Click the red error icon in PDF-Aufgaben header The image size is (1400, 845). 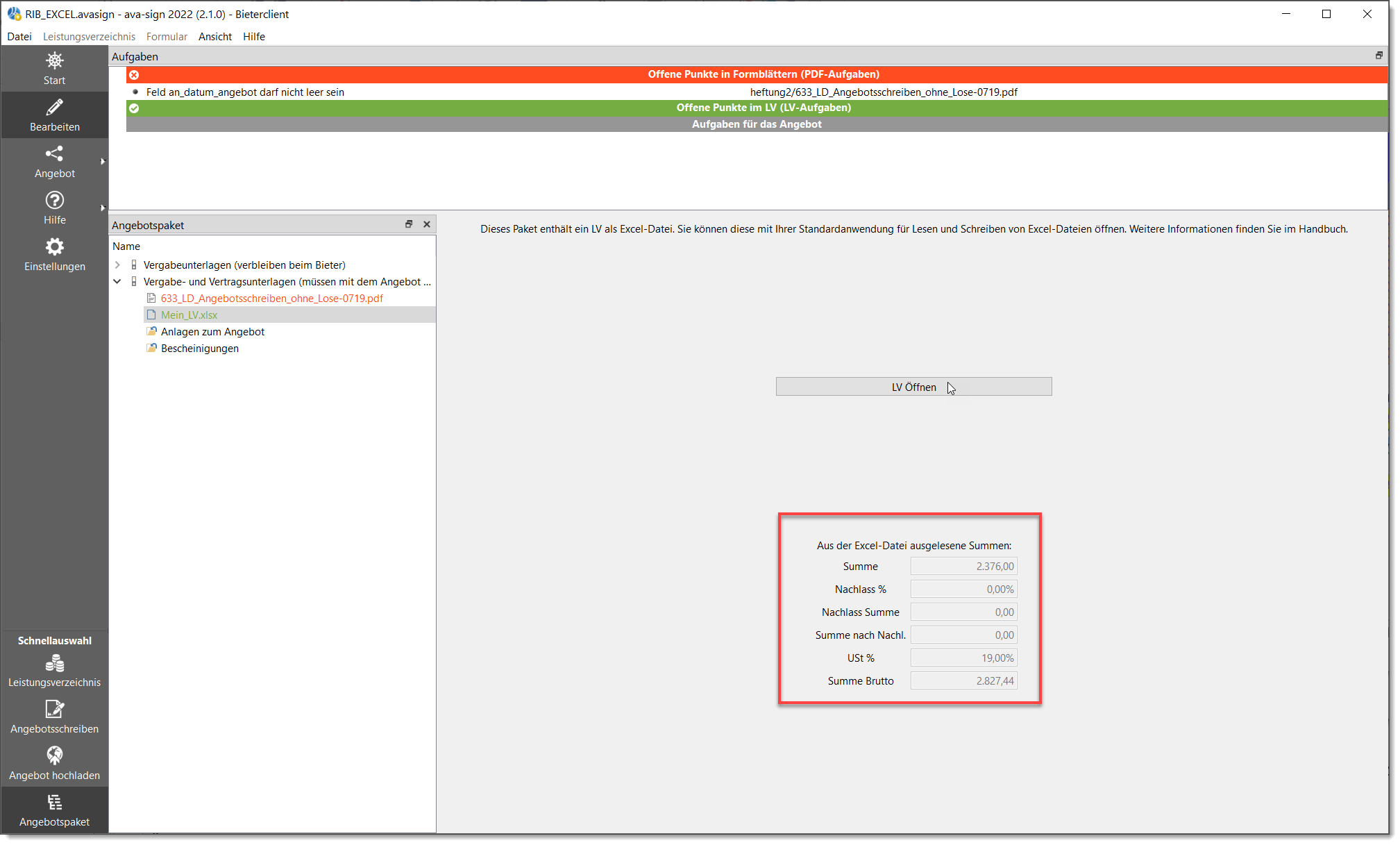tap(134, 74)
